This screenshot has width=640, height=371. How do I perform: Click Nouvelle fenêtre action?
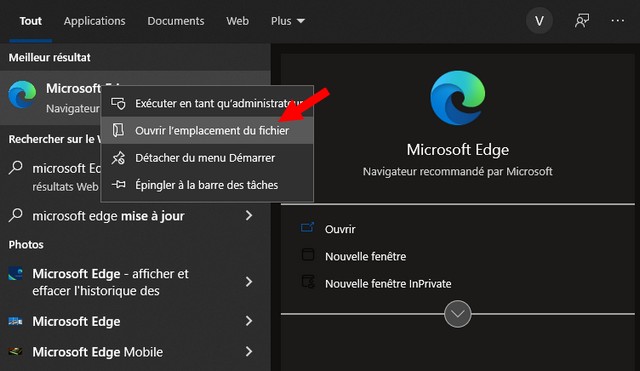point(365,257)
